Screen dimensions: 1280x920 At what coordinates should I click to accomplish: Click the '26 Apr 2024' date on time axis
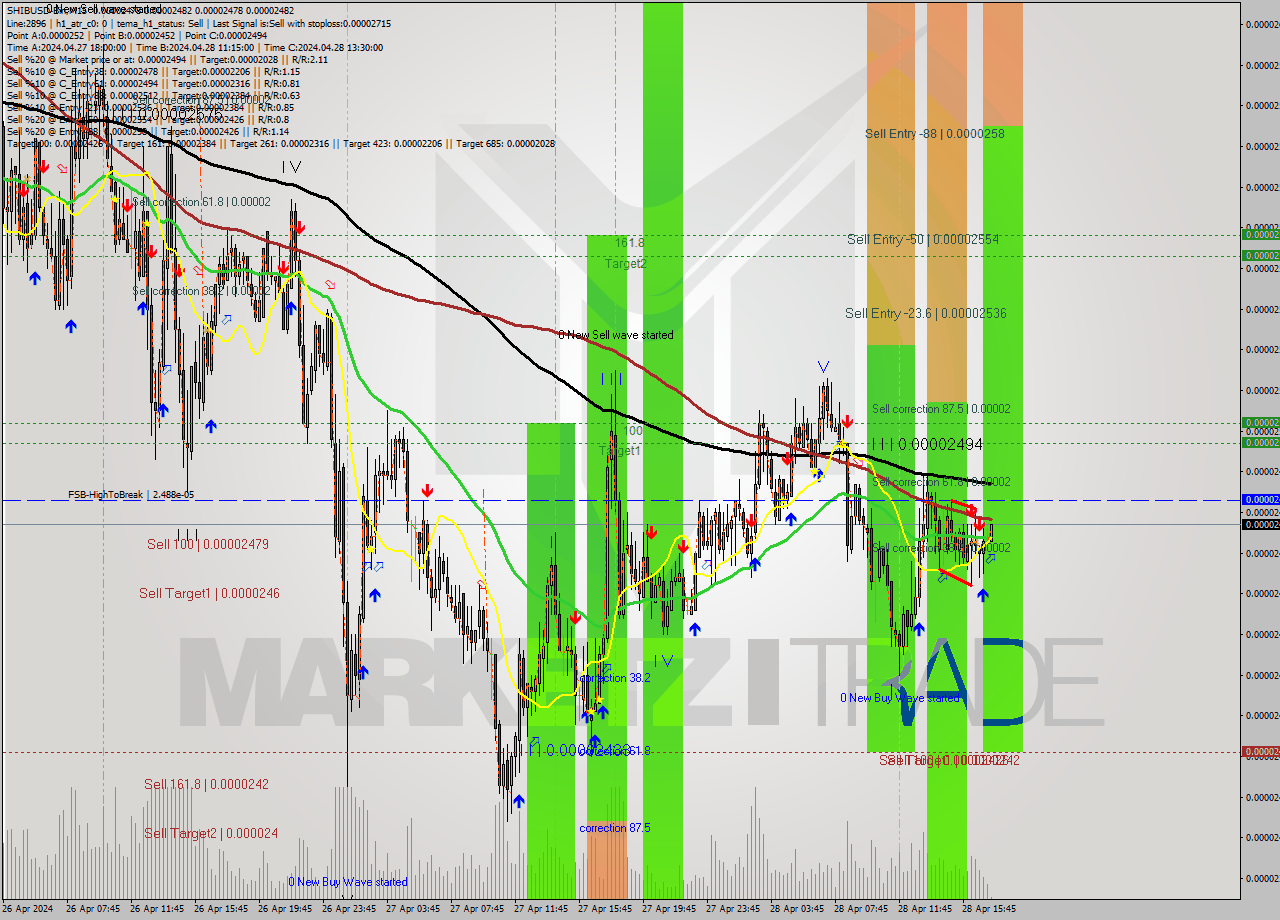(29, 909)
